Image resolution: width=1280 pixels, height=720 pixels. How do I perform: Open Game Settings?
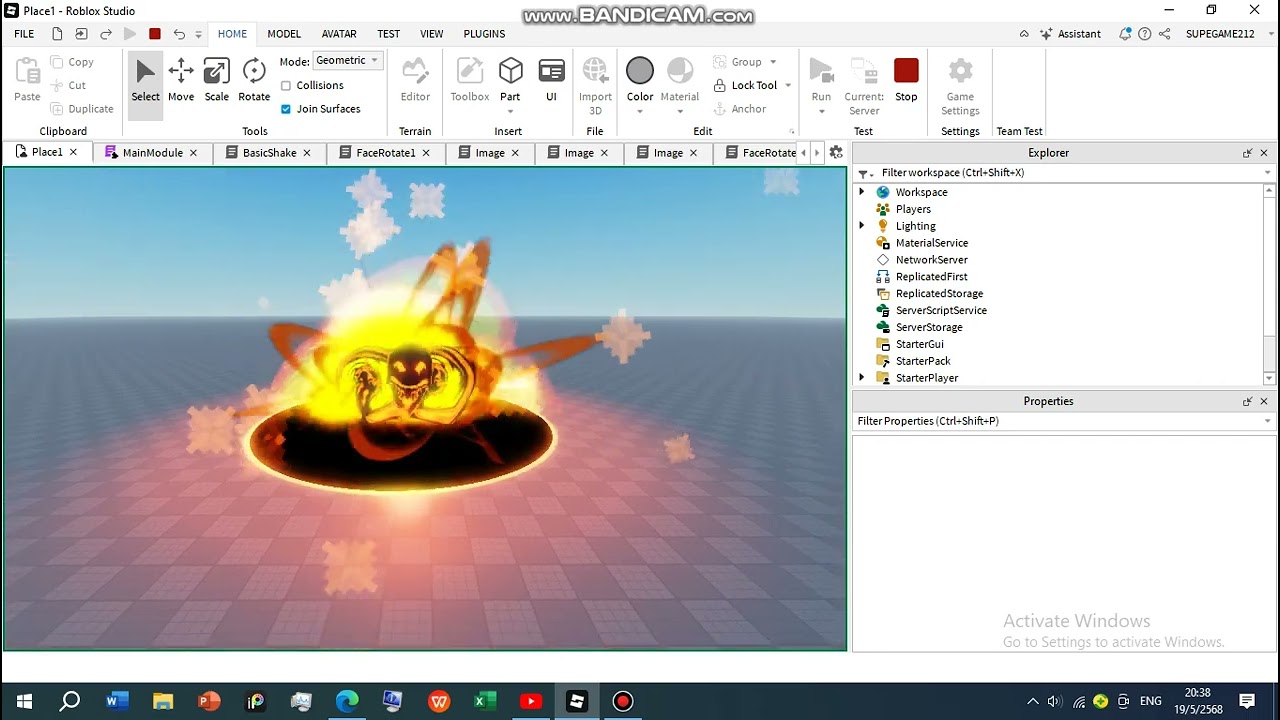click(960, 86)
